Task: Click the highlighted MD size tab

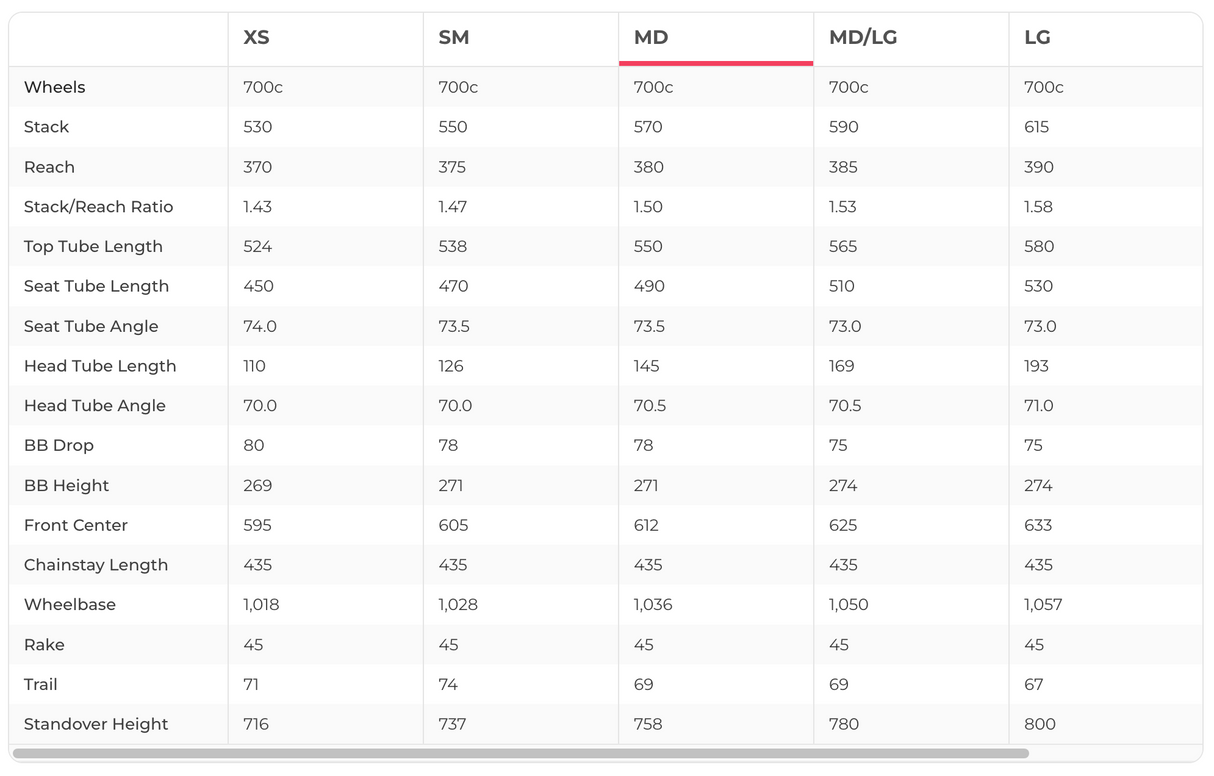Action: [x=651, y=38]
